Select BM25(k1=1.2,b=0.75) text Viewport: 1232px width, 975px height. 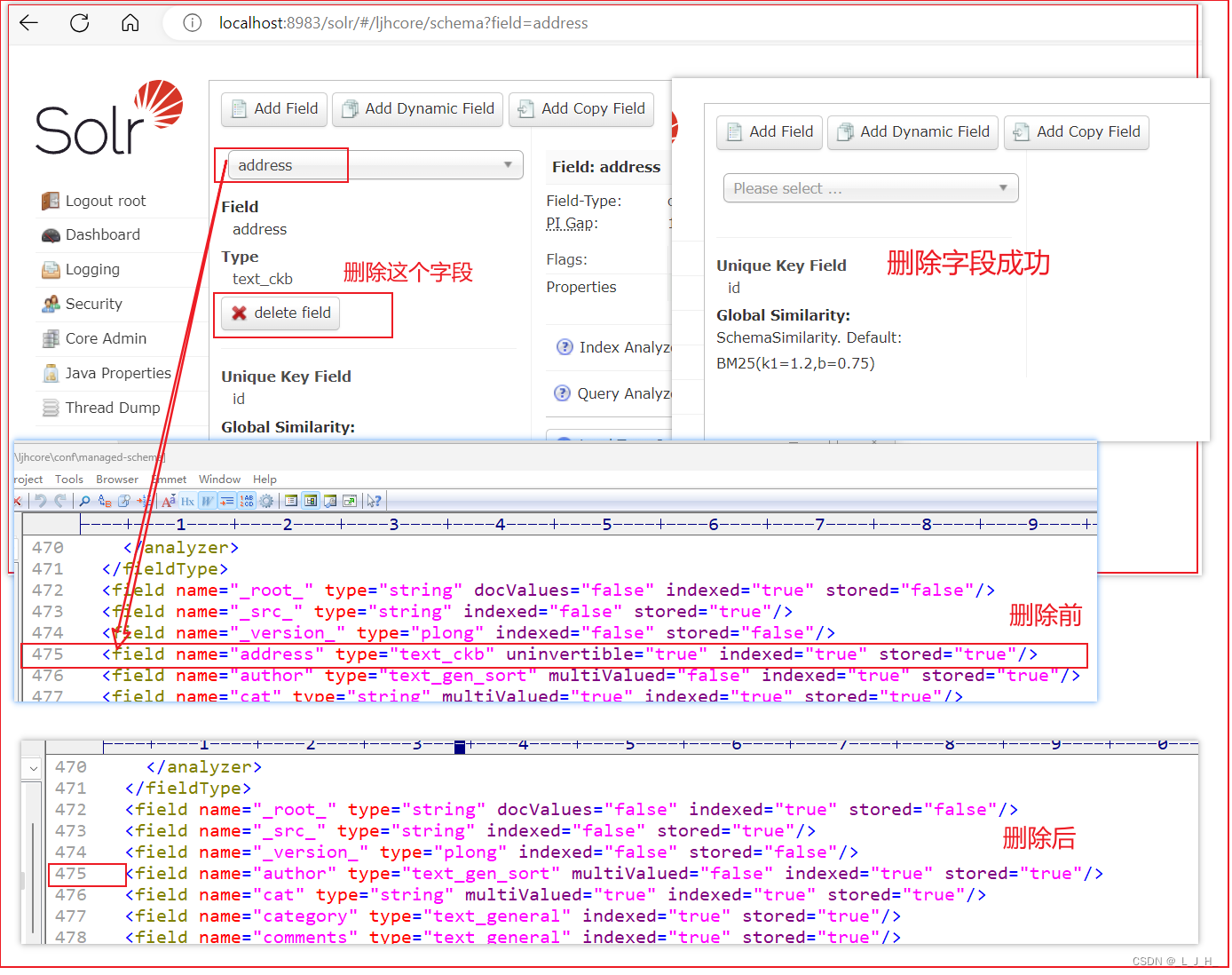[795, 363]
